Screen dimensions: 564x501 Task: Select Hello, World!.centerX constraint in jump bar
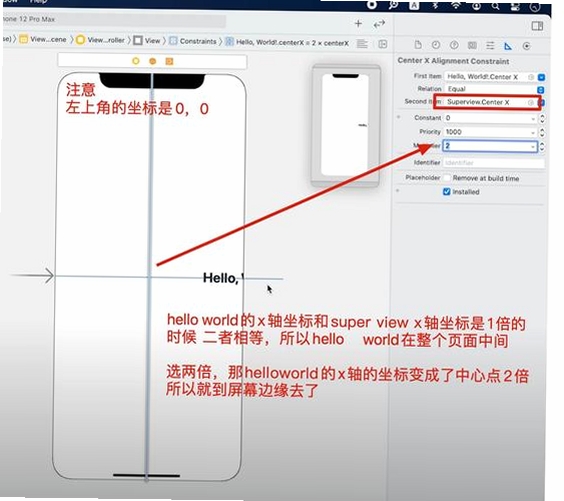tap(287, 42)
